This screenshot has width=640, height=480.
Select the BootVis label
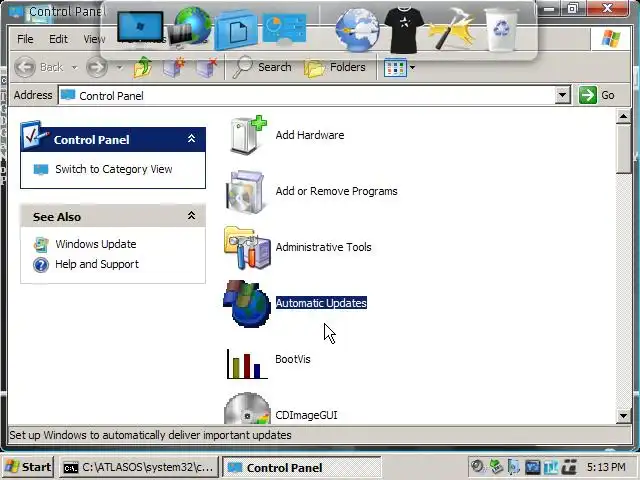pyautogui.click(x=293, y=359)
